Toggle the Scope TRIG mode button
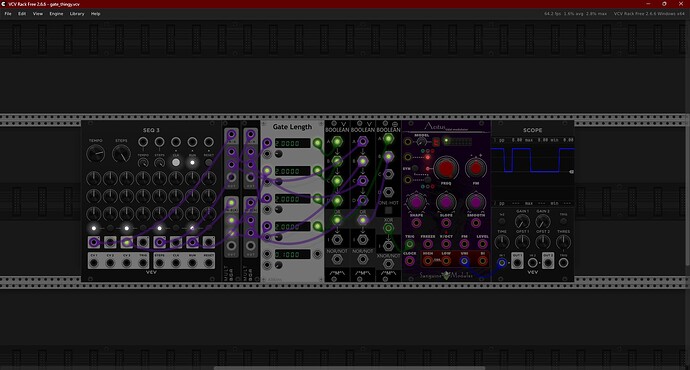 (x=563, y=221)
